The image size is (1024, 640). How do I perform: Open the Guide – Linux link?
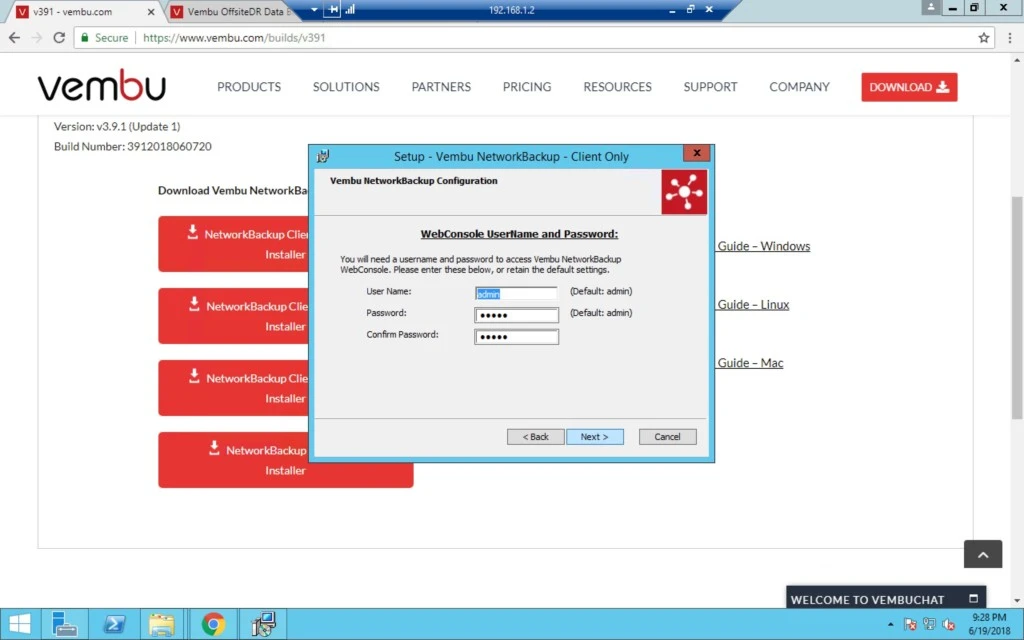tap(753, 305)
